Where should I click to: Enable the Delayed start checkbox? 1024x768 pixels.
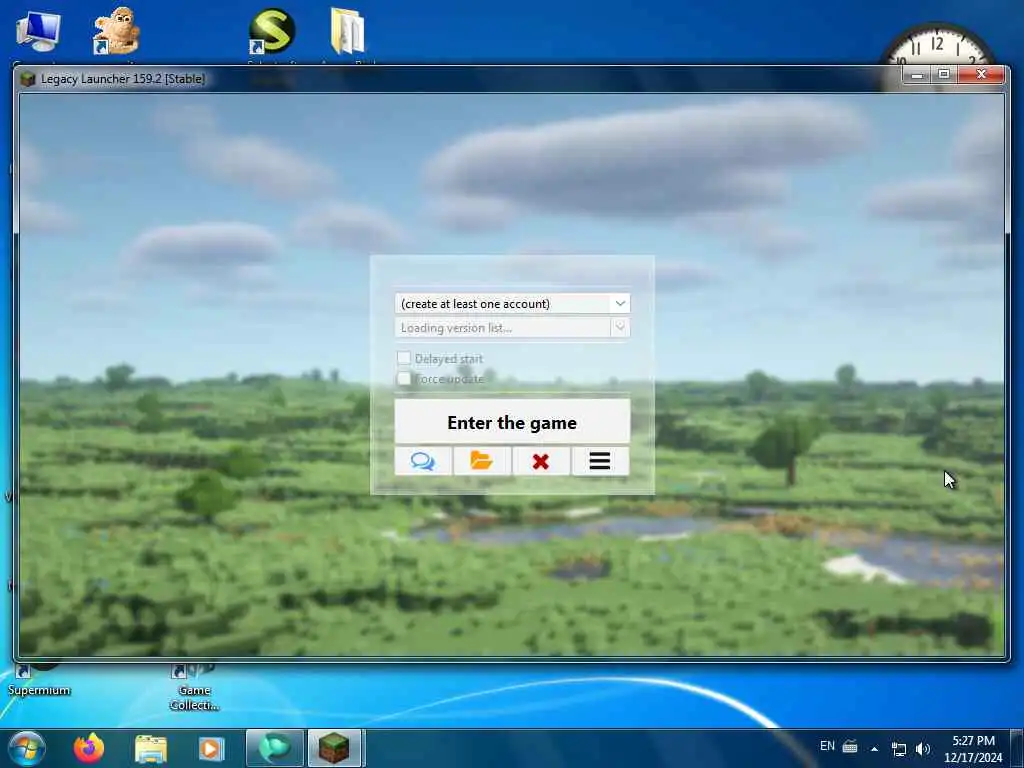tap(404, 358)
